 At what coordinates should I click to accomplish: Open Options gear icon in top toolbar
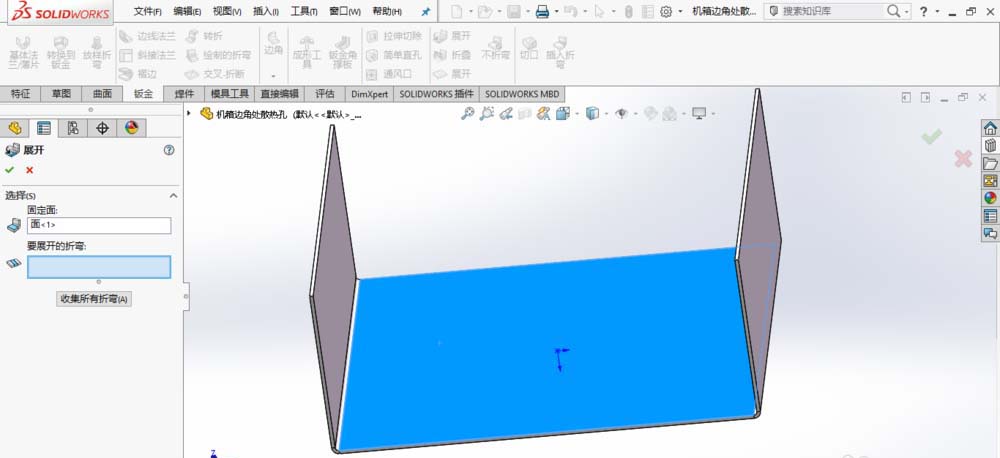pos(666,11)
